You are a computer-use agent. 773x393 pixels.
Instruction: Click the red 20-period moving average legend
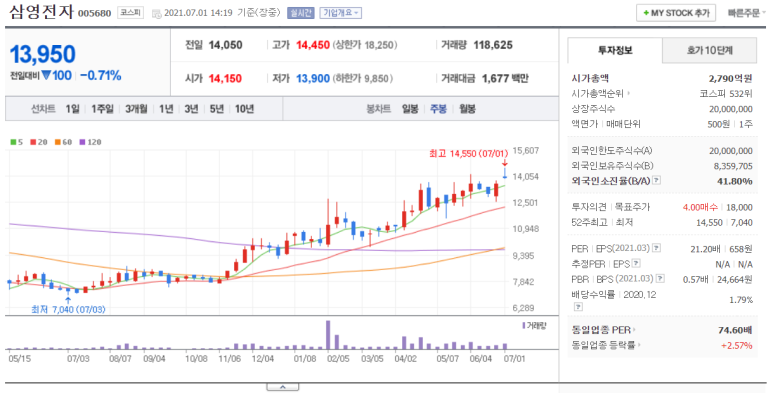click(x=38, y=142)
